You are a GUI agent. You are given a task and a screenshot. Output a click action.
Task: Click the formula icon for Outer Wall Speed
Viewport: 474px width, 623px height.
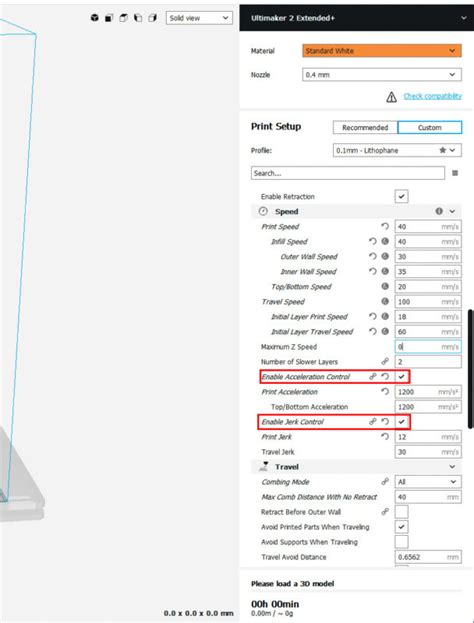(385, 256)
